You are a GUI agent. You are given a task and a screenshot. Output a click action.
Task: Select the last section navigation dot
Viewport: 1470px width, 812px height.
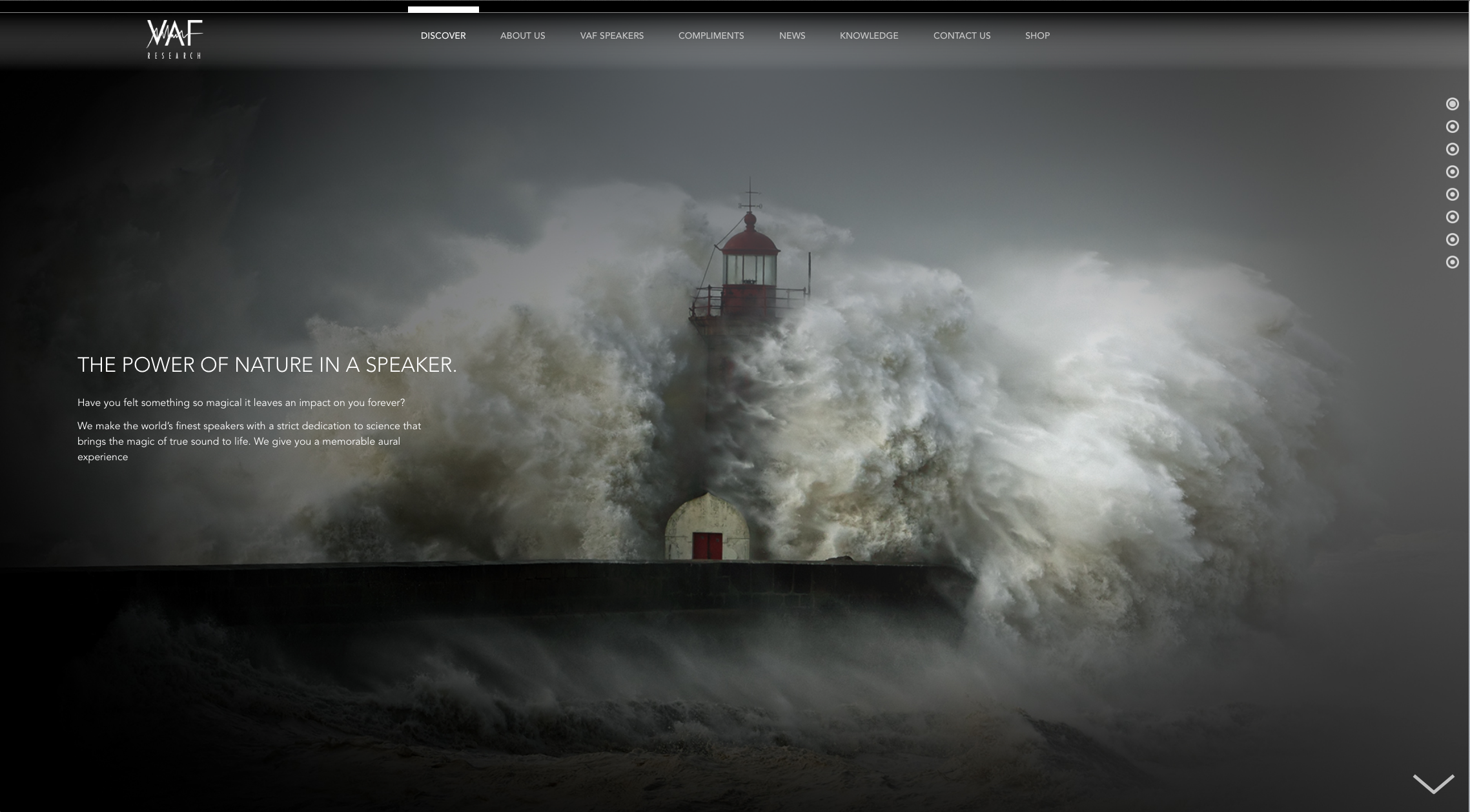tap(1452, 262)
